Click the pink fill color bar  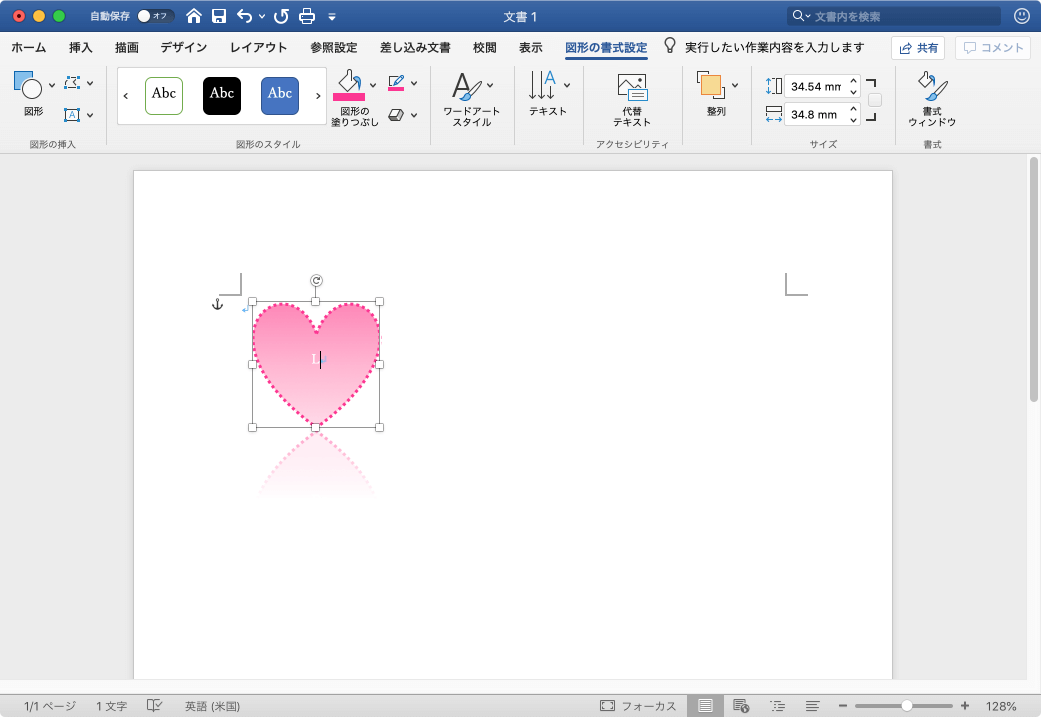pos(349,98)
